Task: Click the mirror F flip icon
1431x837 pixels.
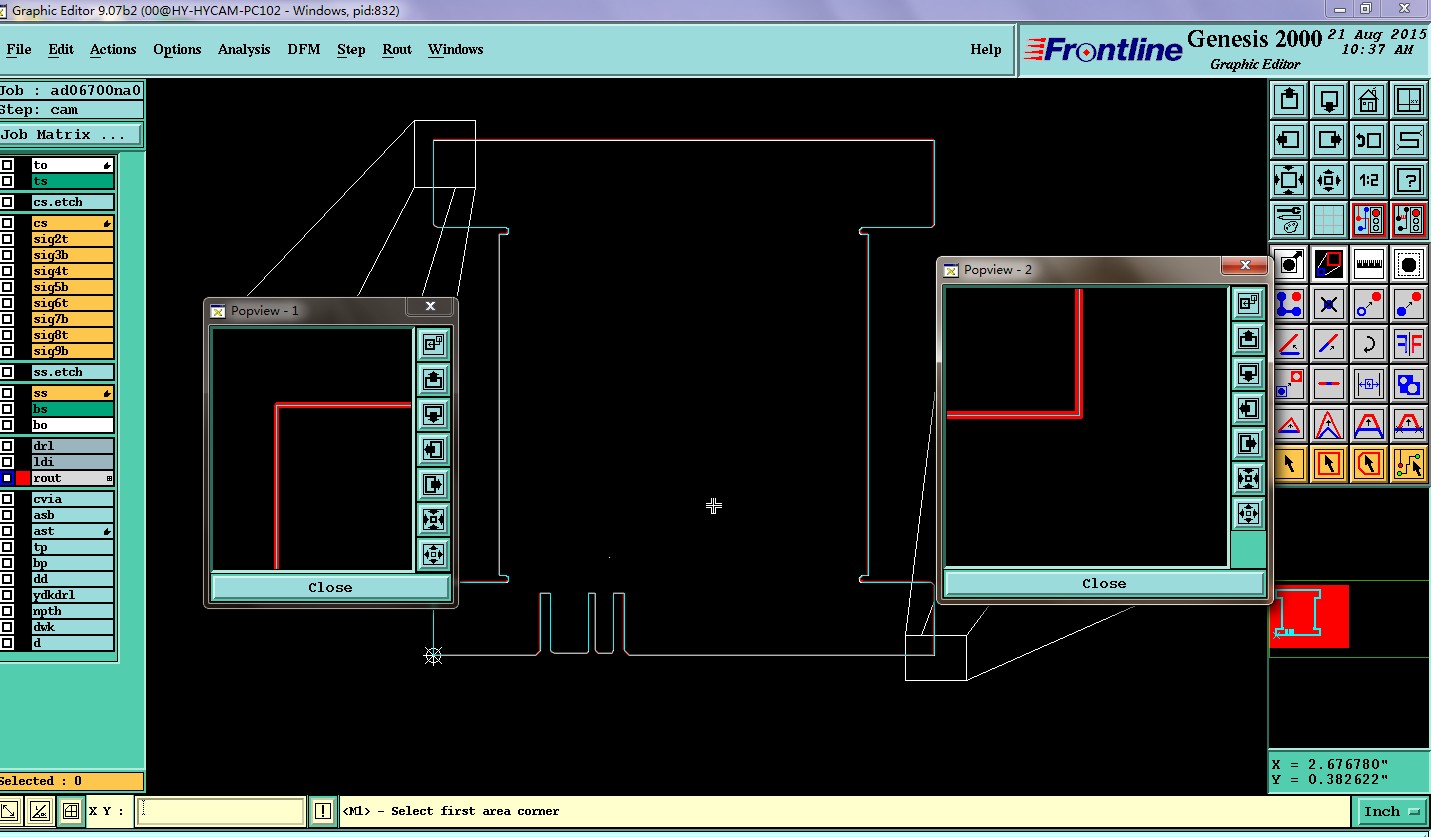Action: point(1409,344)
